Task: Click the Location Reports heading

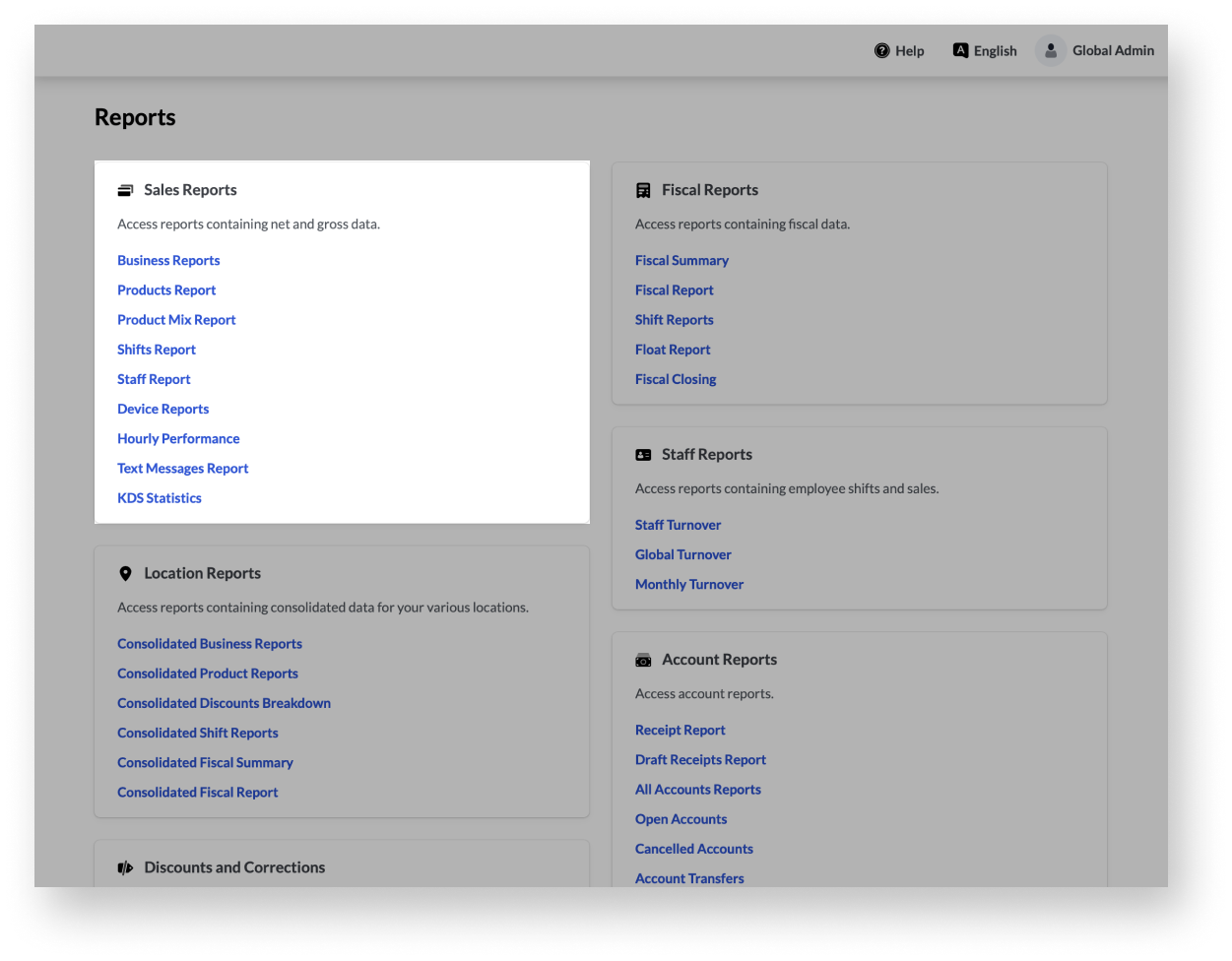Action: [202, 573]
